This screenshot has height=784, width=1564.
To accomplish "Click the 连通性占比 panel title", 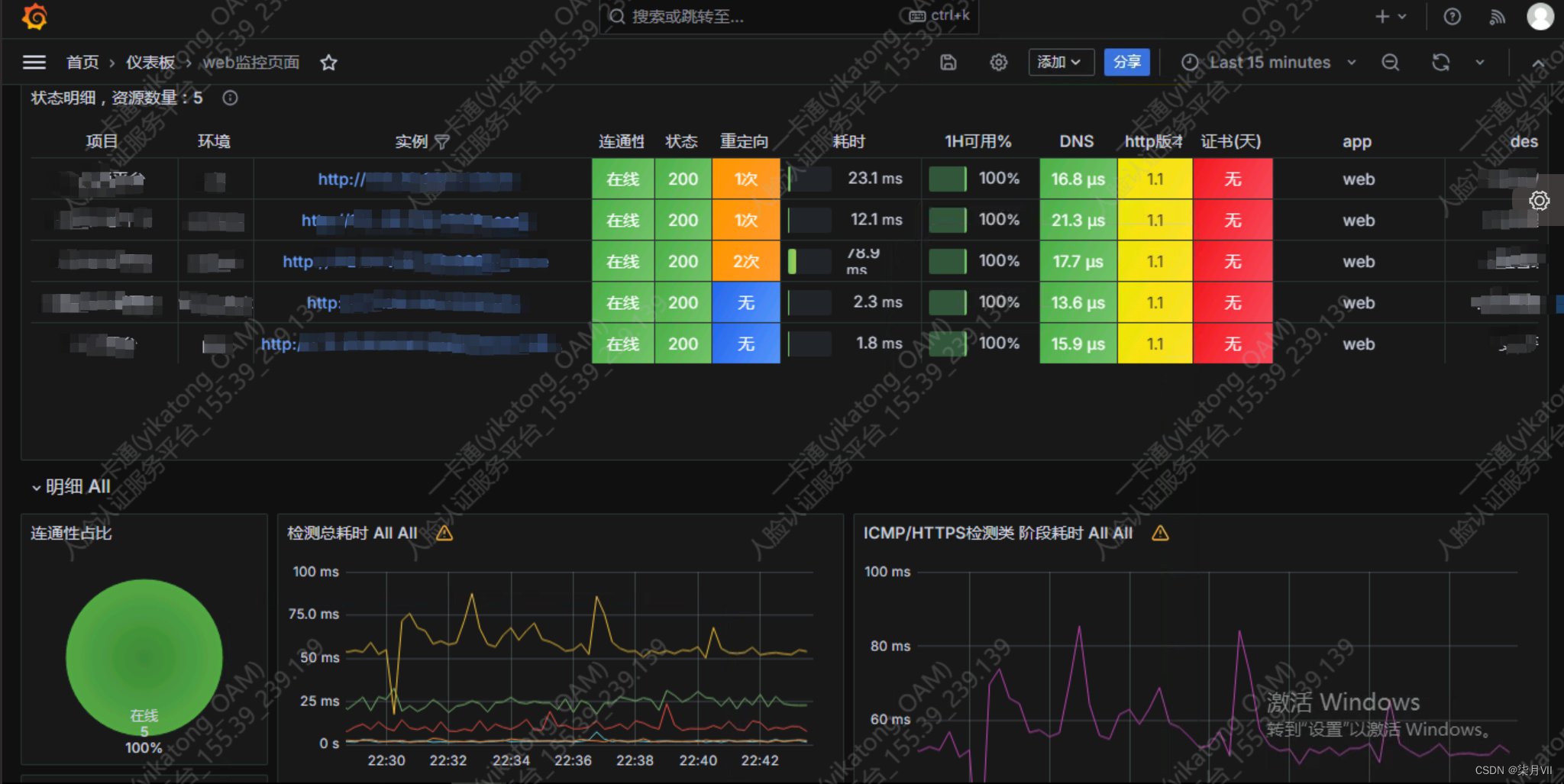I will [71, 533].
